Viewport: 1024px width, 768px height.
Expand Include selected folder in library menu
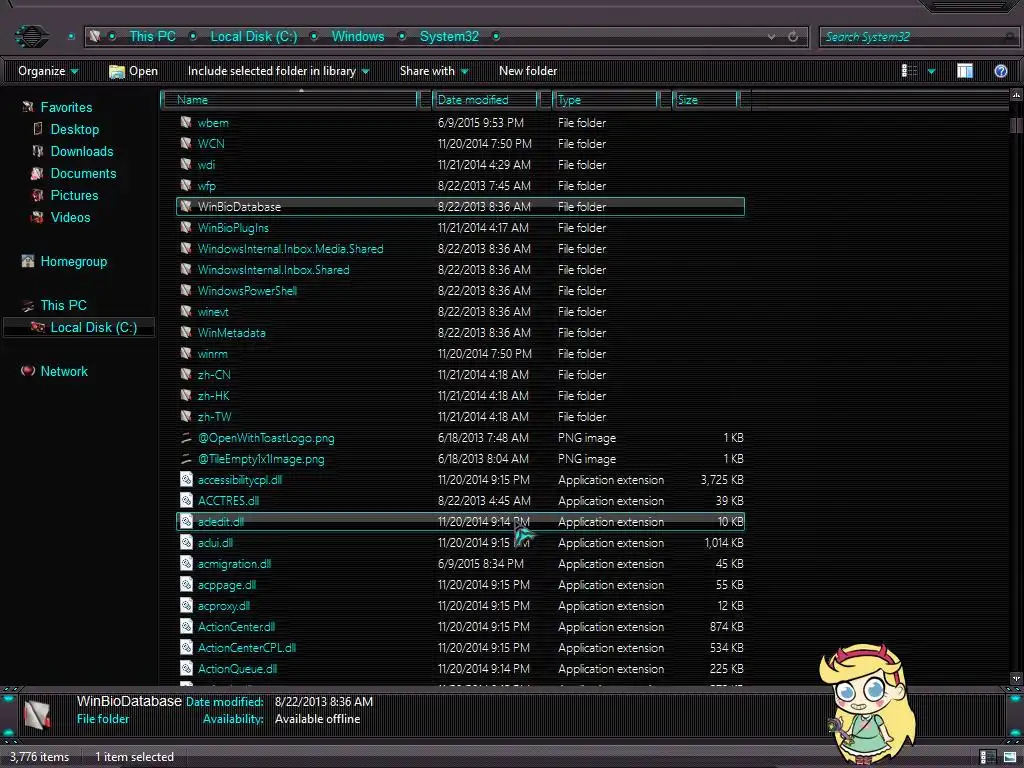278,71
